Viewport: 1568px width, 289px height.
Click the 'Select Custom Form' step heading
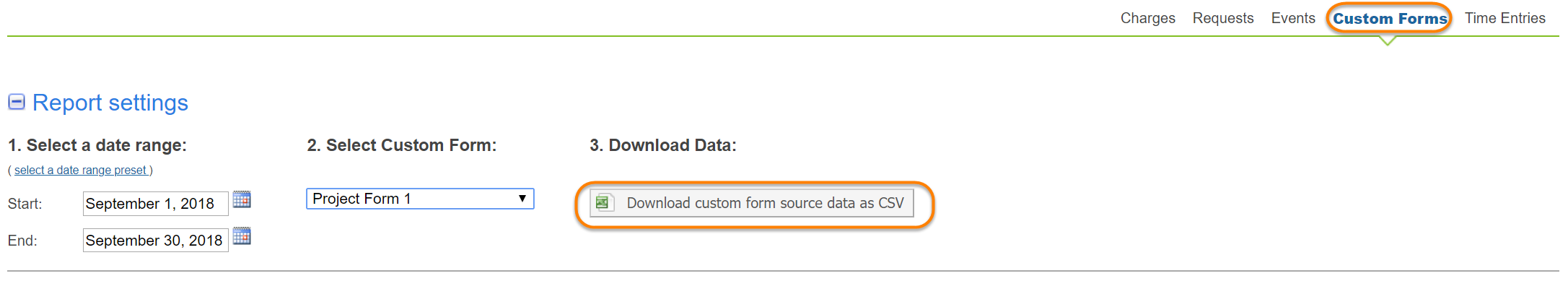coord(402,145)
